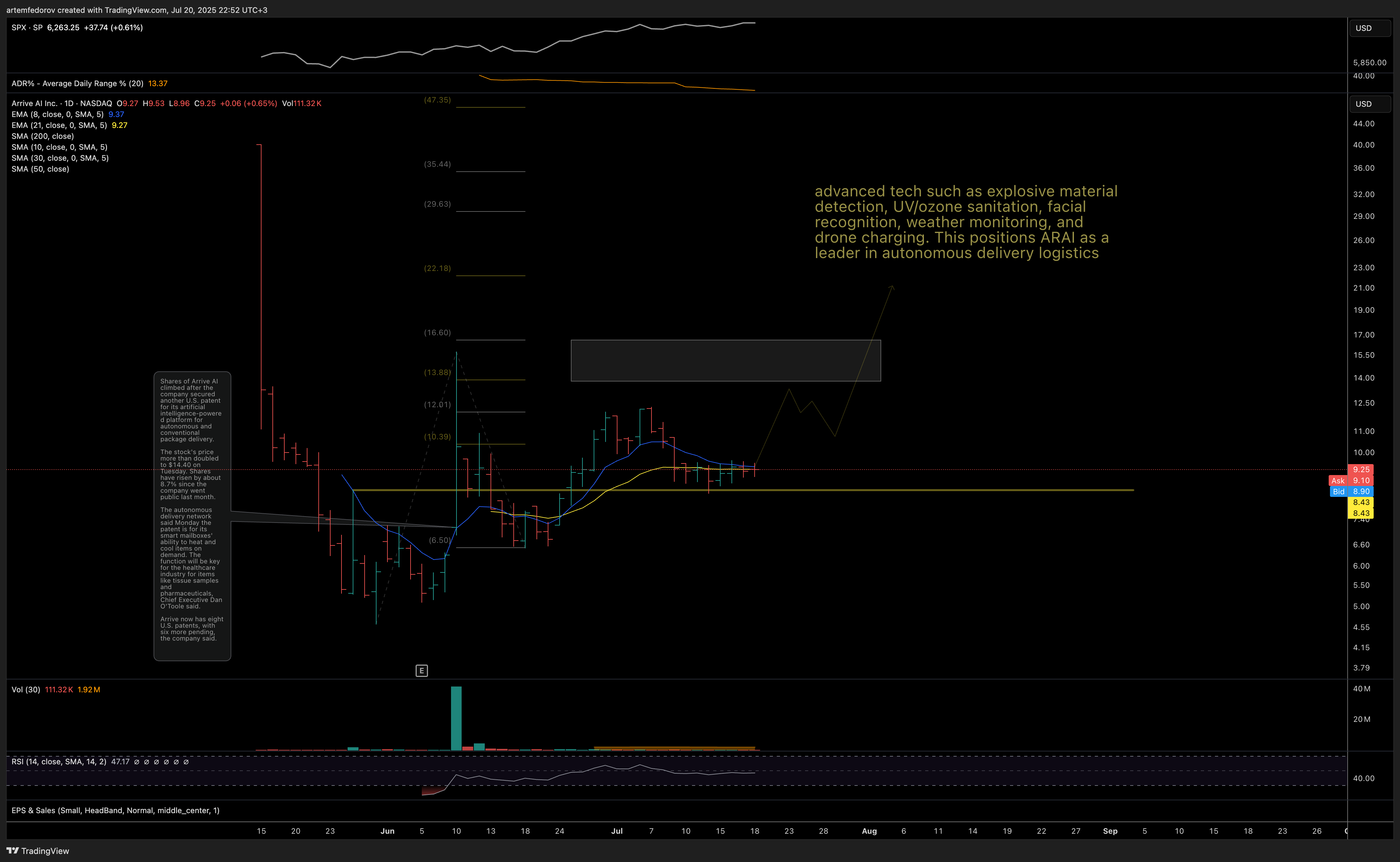
Task: Click the 3.79 label on the price scale
Action: click(1361, 668)
